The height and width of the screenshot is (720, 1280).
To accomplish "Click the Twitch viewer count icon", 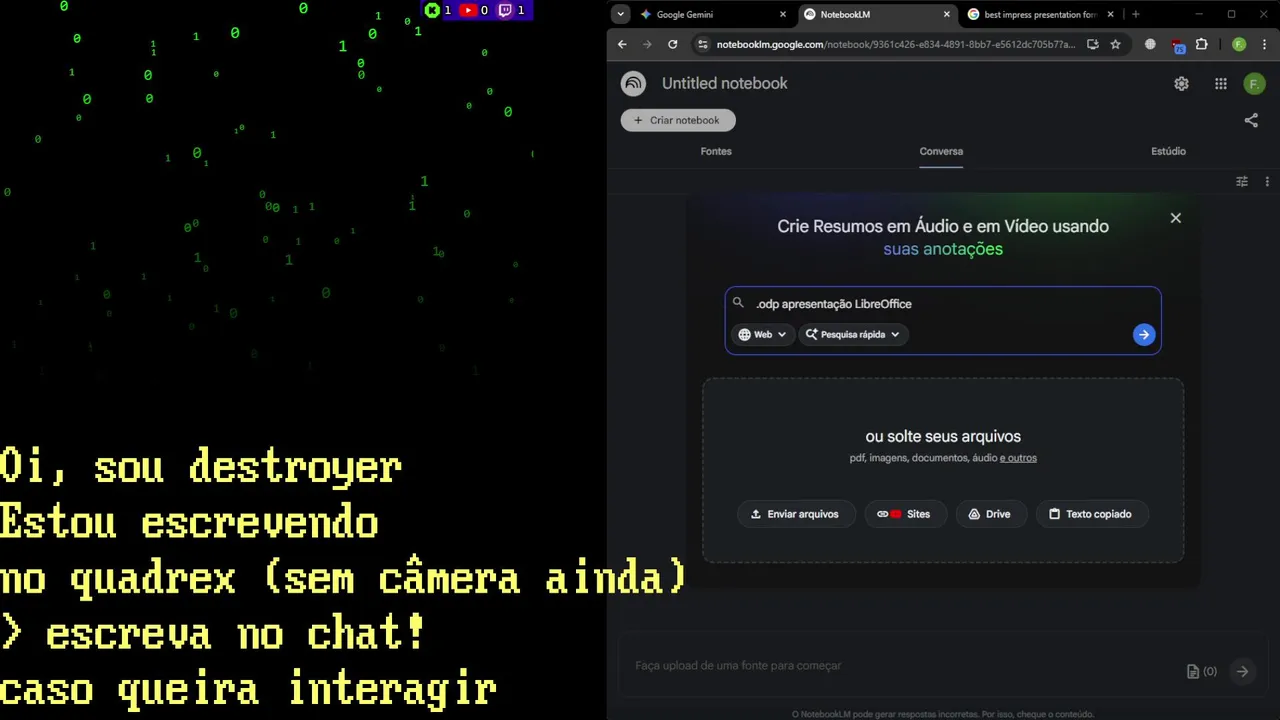I will 505,10.
